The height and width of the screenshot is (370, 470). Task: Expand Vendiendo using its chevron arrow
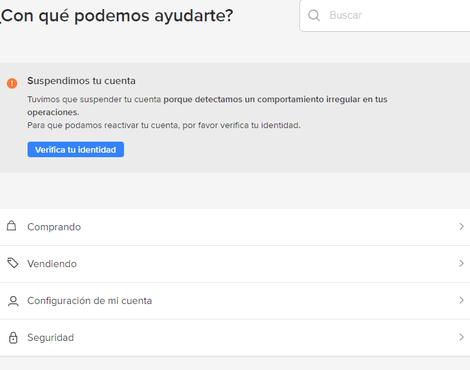pyautogui.click(x=461, y=264)
